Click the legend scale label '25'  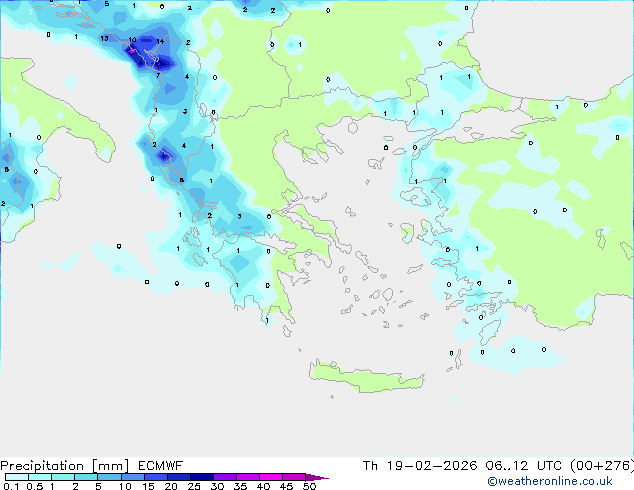pyautogui.click(x=194, y=486)
